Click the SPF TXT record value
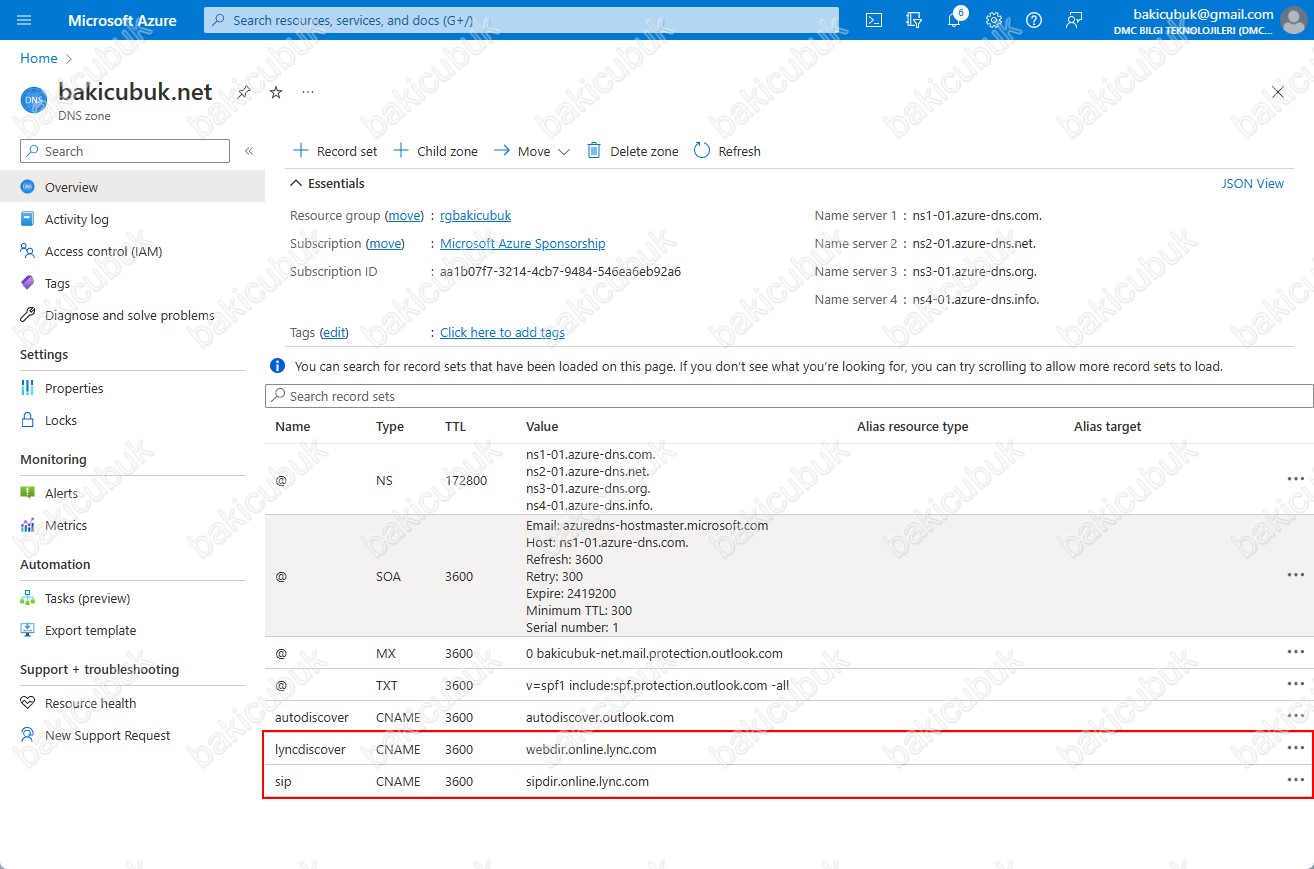1314x869 pixels. tap(657, 685)
